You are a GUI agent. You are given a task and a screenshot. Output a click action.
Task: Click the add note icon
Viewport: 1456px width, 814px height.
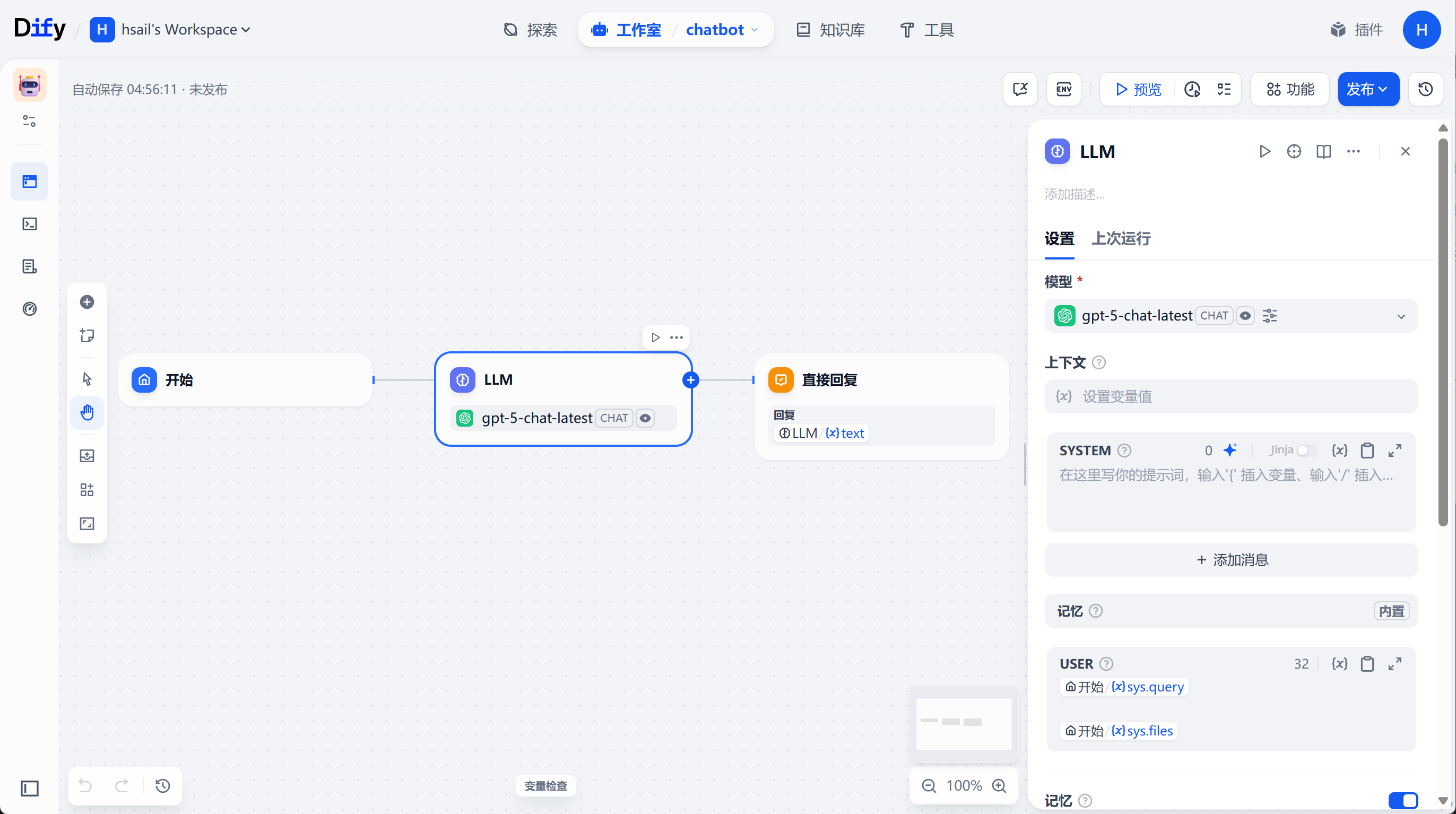click(x=86, y=335)
